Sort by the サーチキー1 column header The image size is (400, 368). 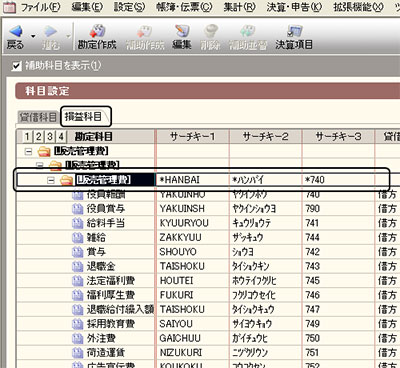tap(193, 136)
